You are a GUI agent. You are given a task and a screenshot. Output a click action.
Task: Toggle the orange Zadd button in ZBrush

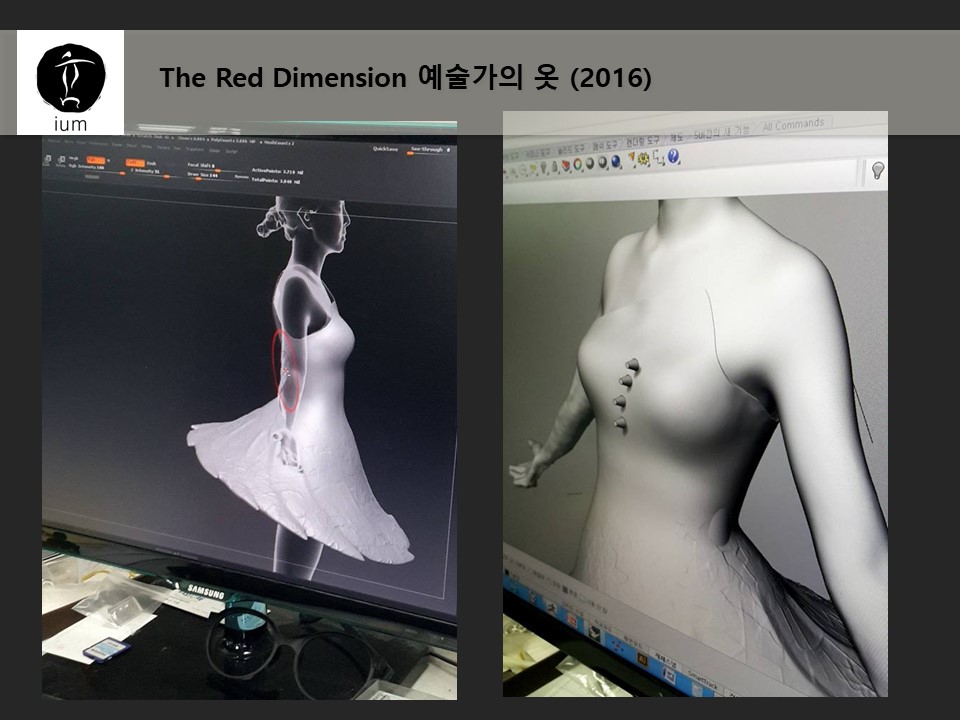point(135,162)
